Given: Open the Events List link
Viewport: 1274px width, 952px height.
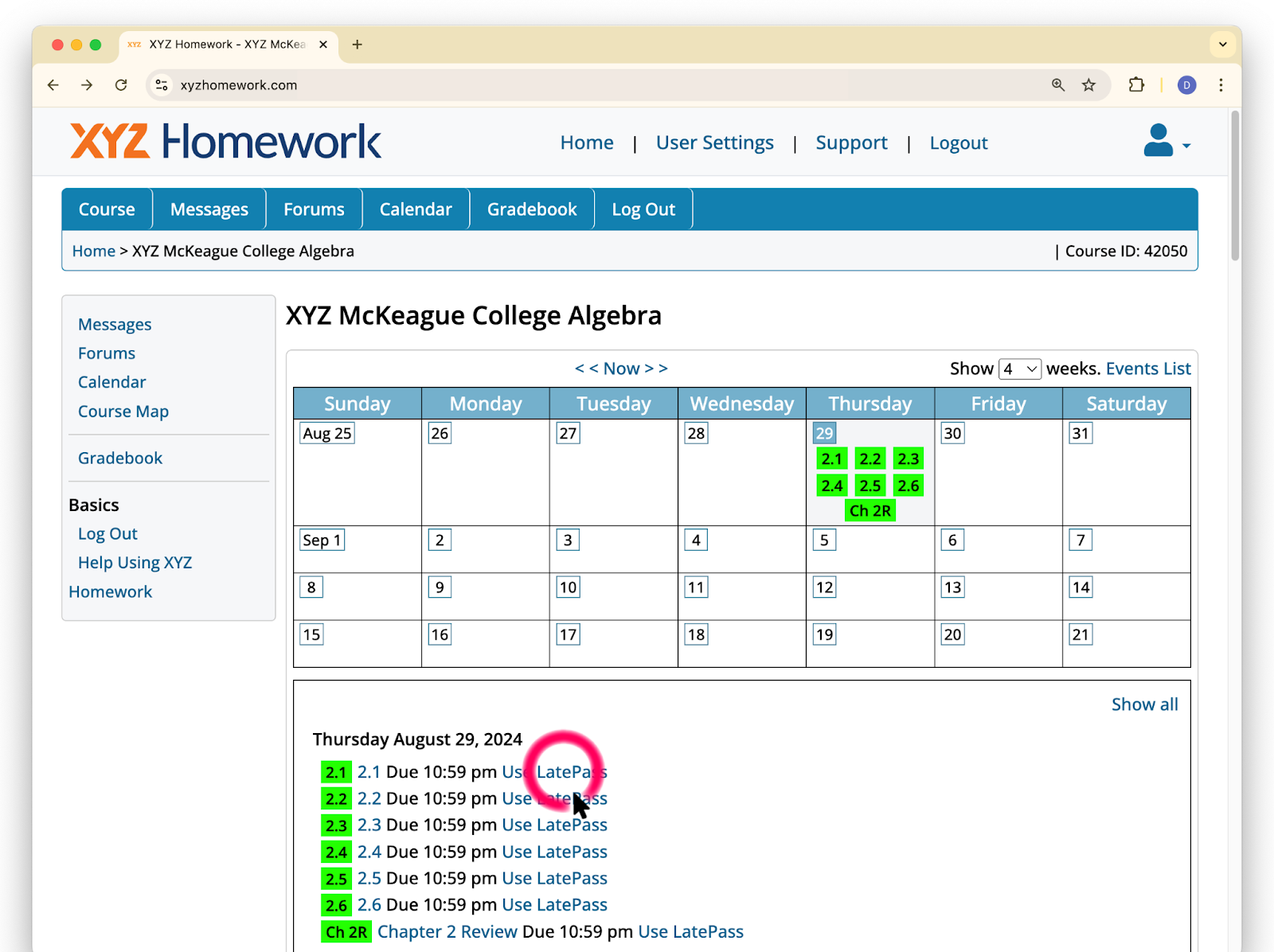Looking at the screenshot, I should click(1148, 369).
